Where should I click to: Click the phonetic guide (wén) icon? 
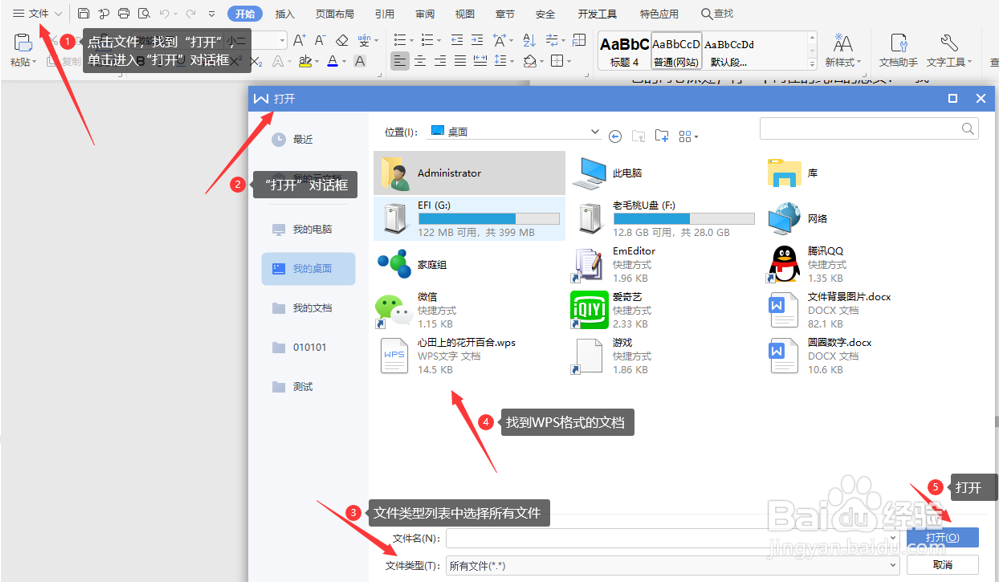[364, 41]
